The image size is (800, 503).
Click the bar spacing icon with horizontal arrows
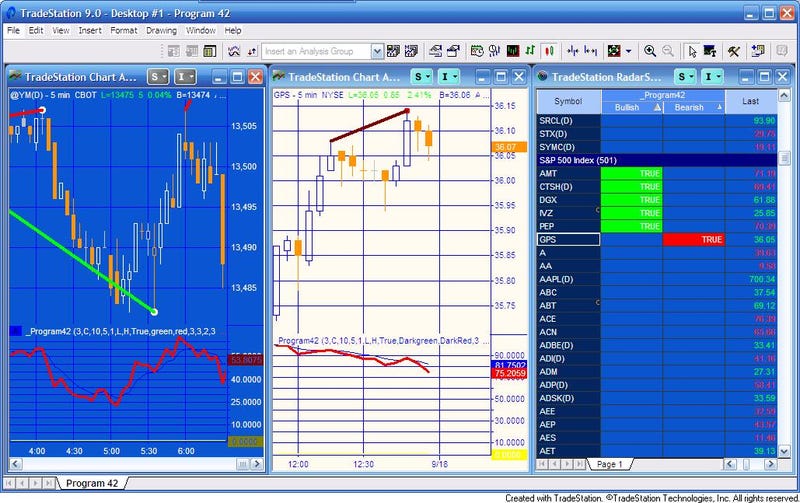point(591,51)
